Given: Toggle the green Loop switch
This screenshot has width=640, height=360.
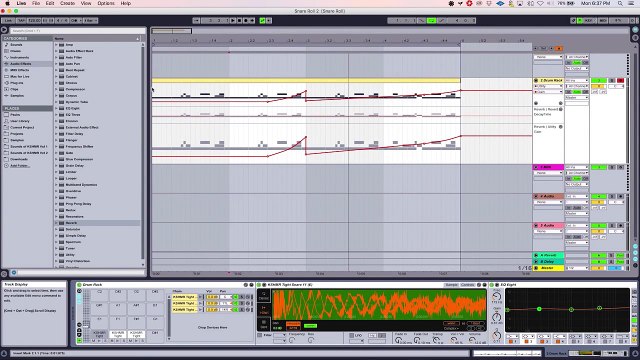Looking at the screenshot, I should pyautogui.click(x=431, y=20).
